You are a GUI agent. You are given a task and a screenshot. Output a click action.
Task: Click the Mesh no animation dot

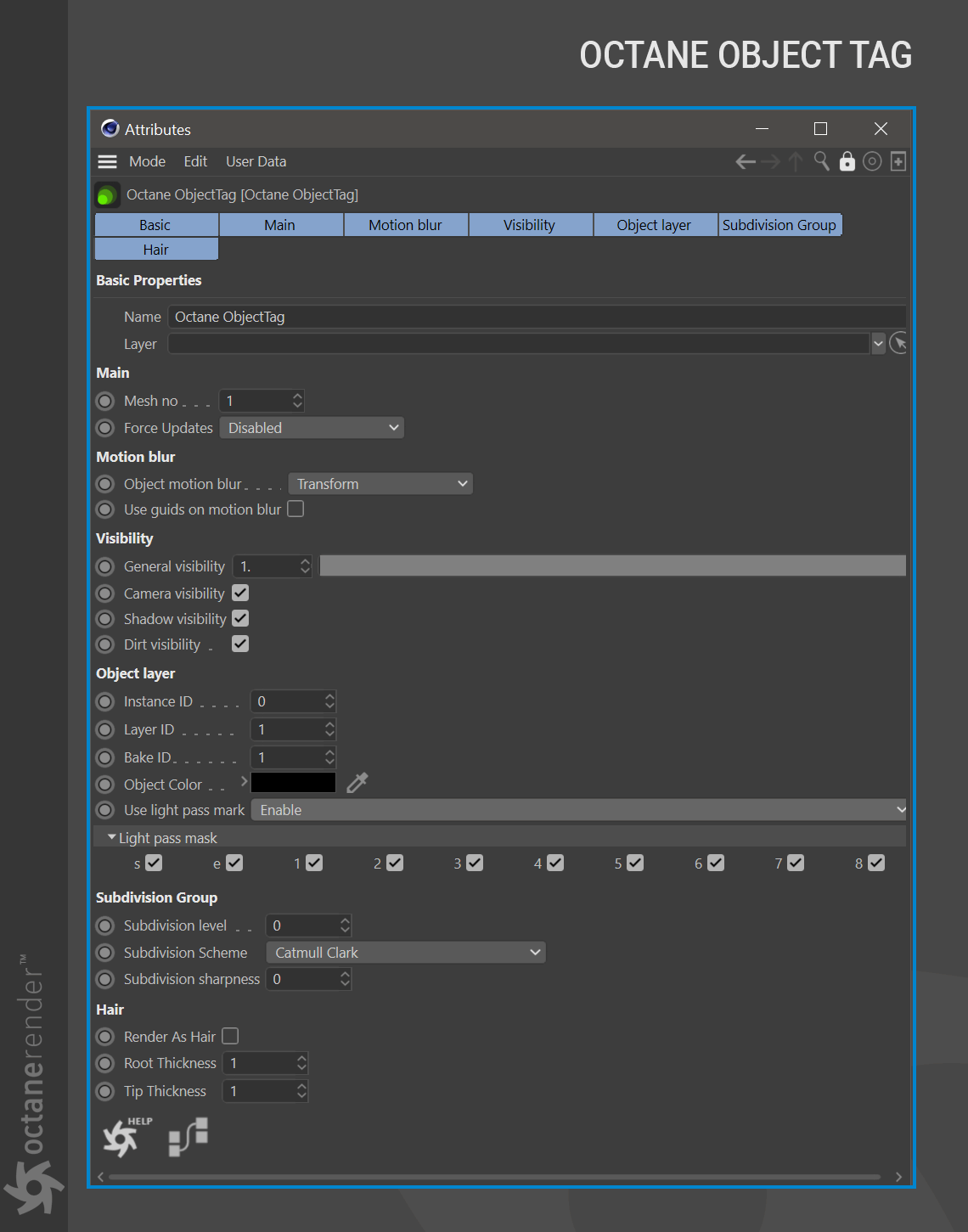coord(105,401)
